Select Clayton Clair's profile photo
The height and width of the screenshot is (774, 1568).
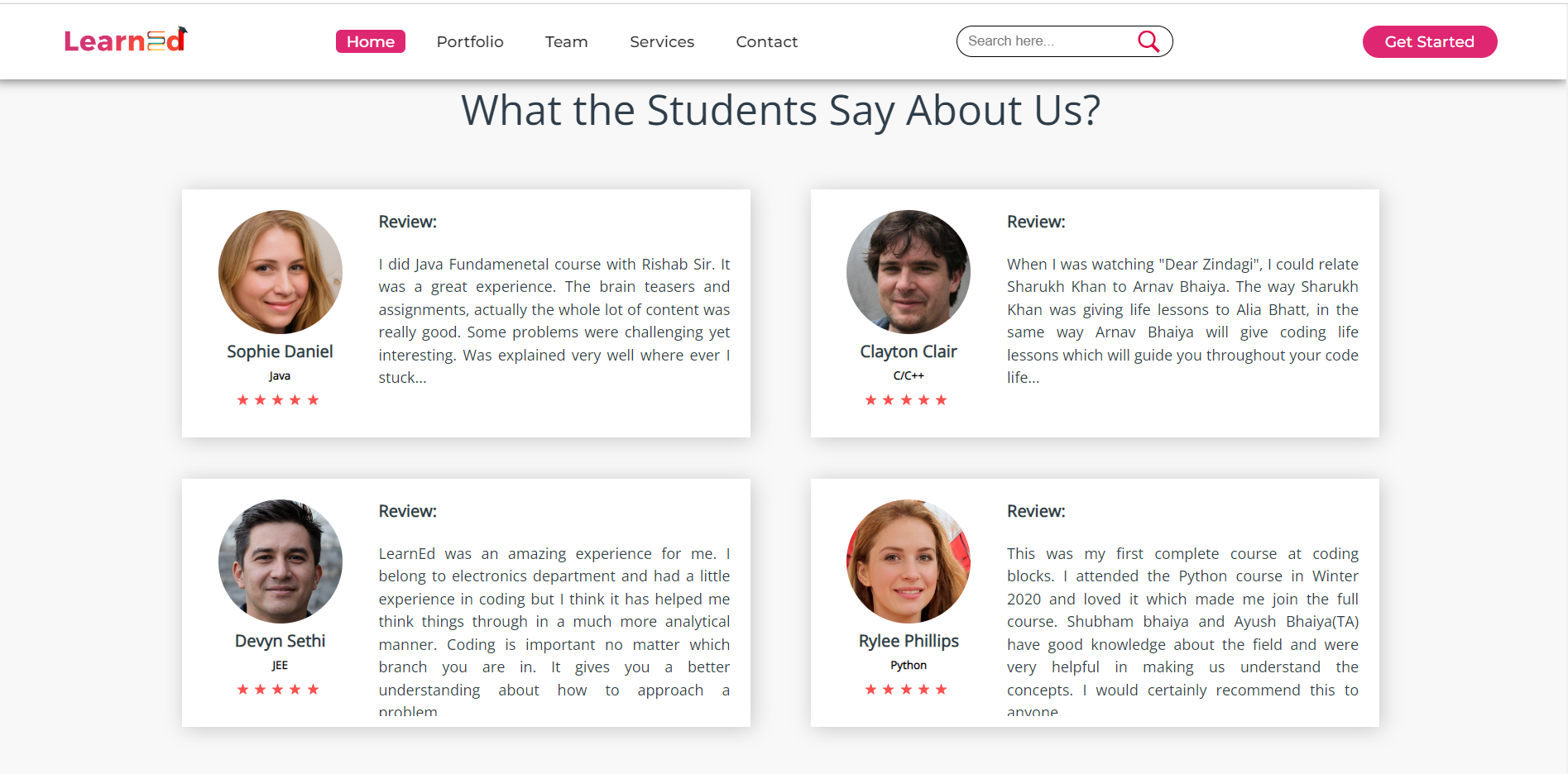pyautogui.click(x=908, y=271)
